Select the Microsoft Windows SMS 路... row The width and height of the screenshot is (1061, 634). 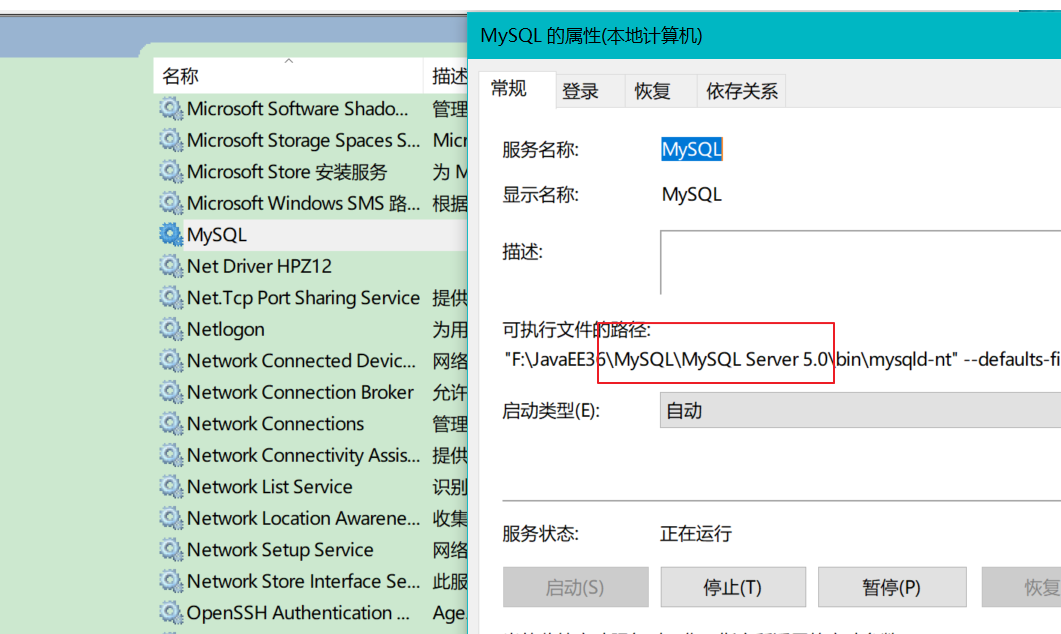point(311,203)
